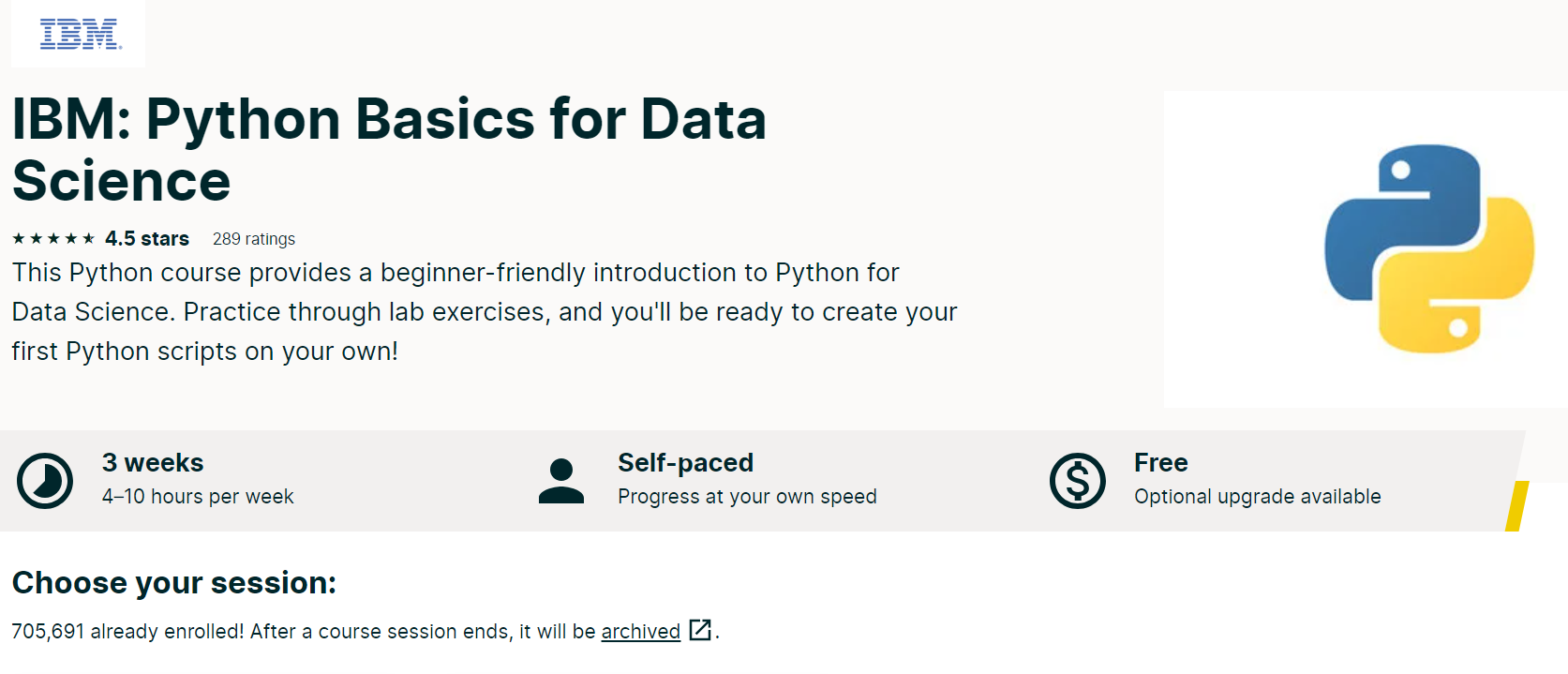Viewport: 1568px width, 674px height.
Task: Select the Self-paced label
Action: click(x=685, y=463)
